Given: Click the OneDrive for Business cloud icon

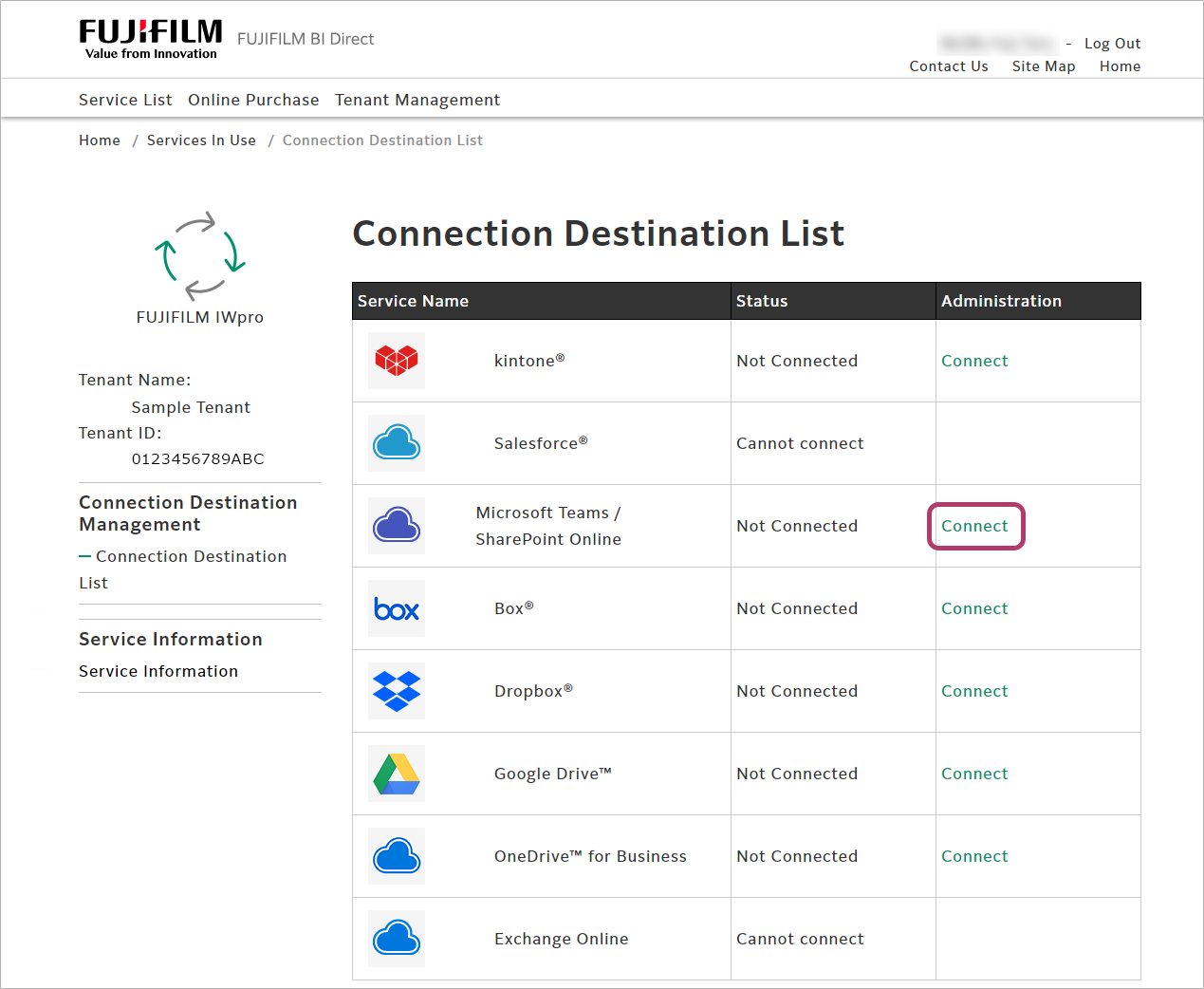Looking at the screenshot, I should point(397,856).
